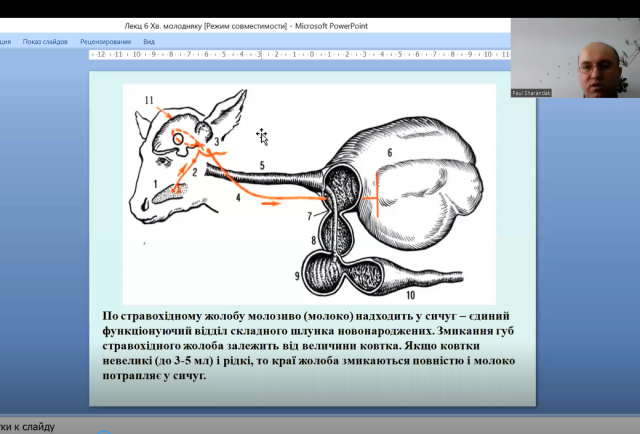640x434 pixels.
Task: Click the leftmost 12 mark on the ruler
Action: click(x=100, y=55)
